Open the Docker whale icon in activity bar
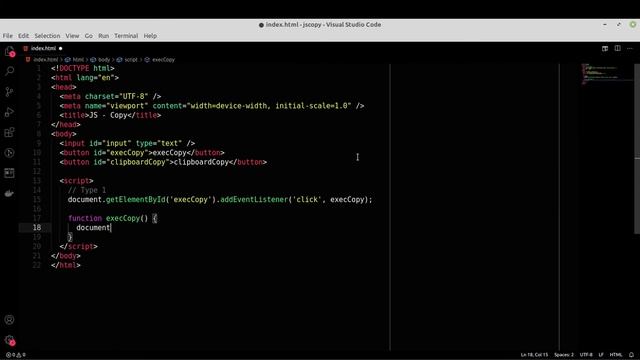This screenshot has height=360, width=640. (x=9, y=193)
